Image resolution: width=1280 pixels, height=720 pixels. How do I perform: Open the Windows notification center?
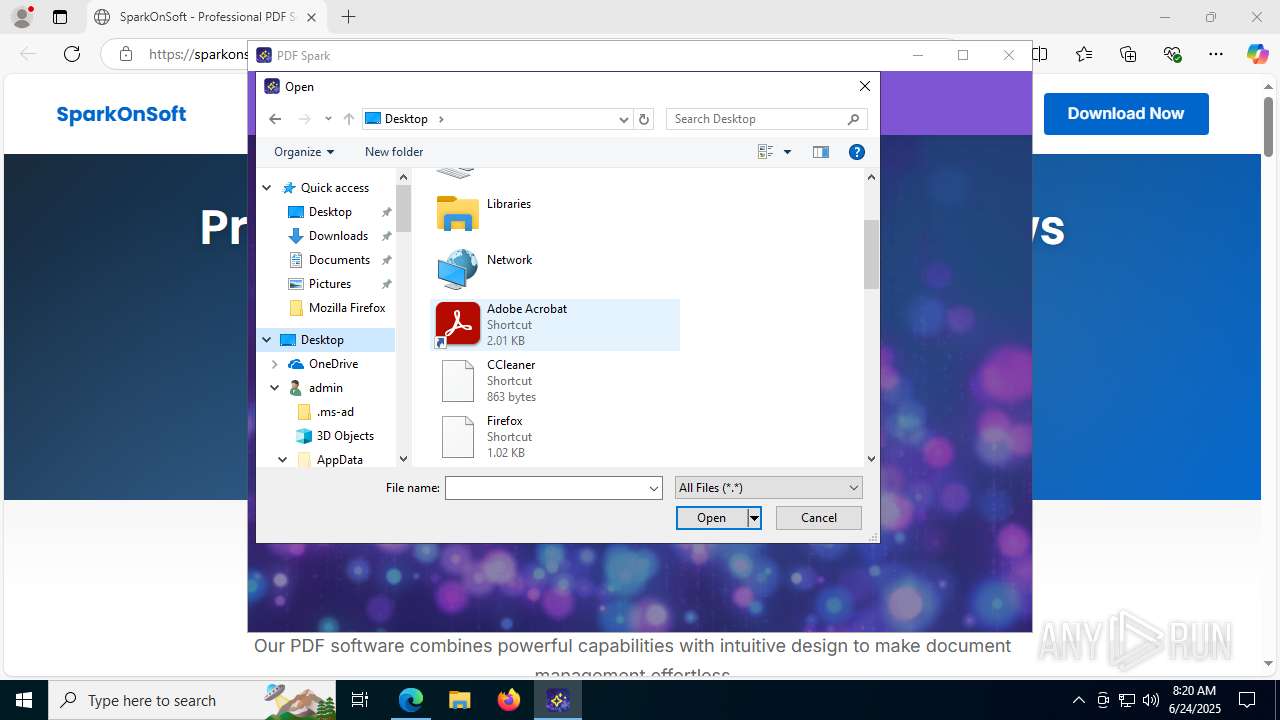tap(1247, 700)
